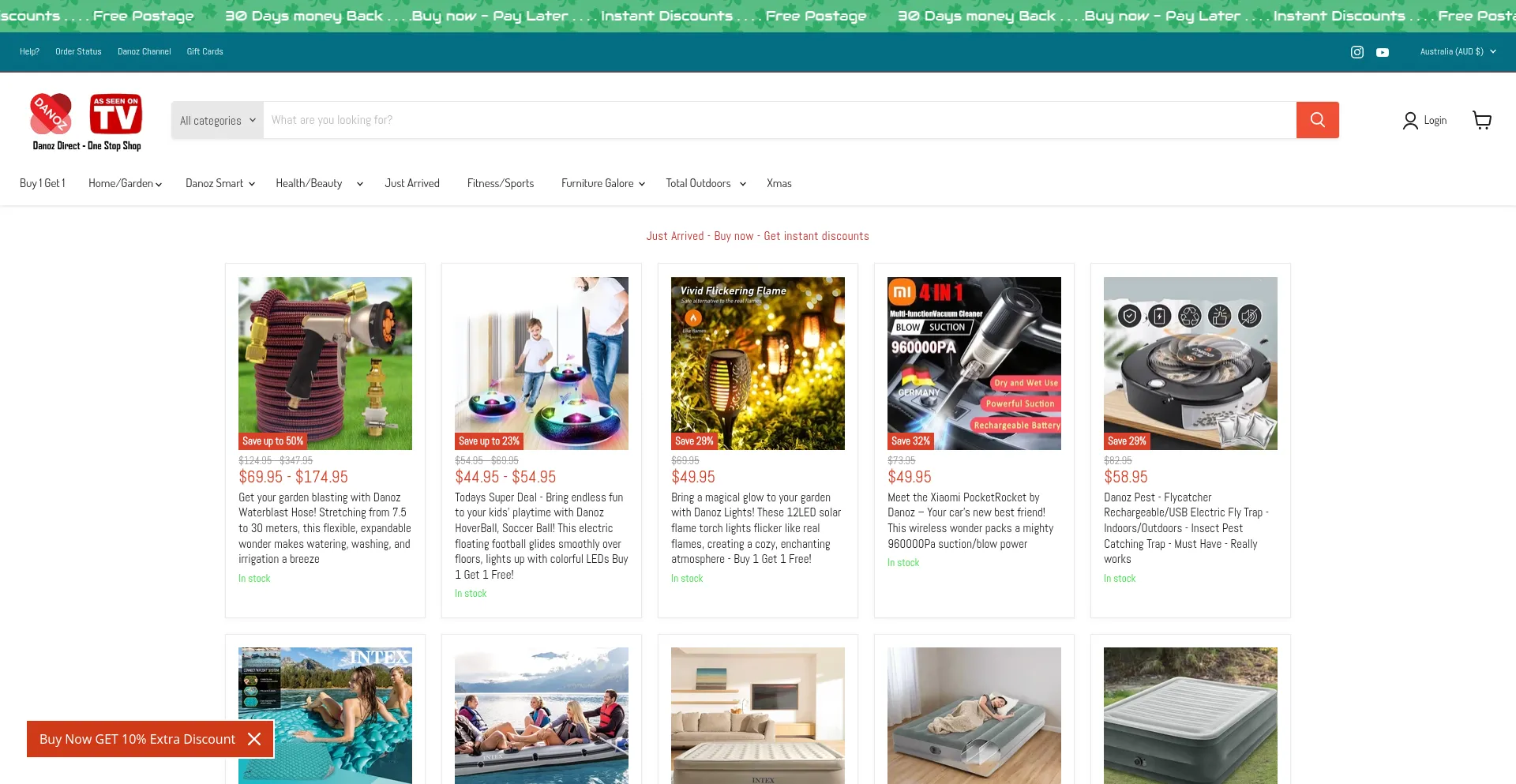Open the All categories dropdown
This screenshot has height=784, width=1516.
(218, 120)
